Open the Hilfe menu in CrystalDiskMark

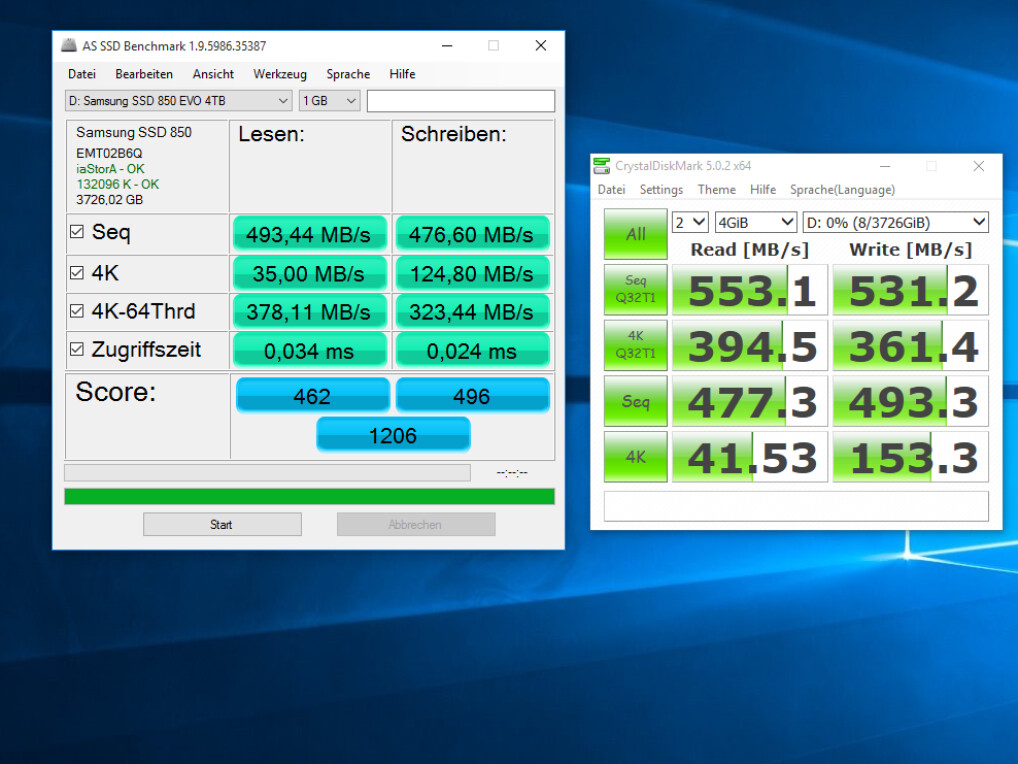[x=763, y=190]
